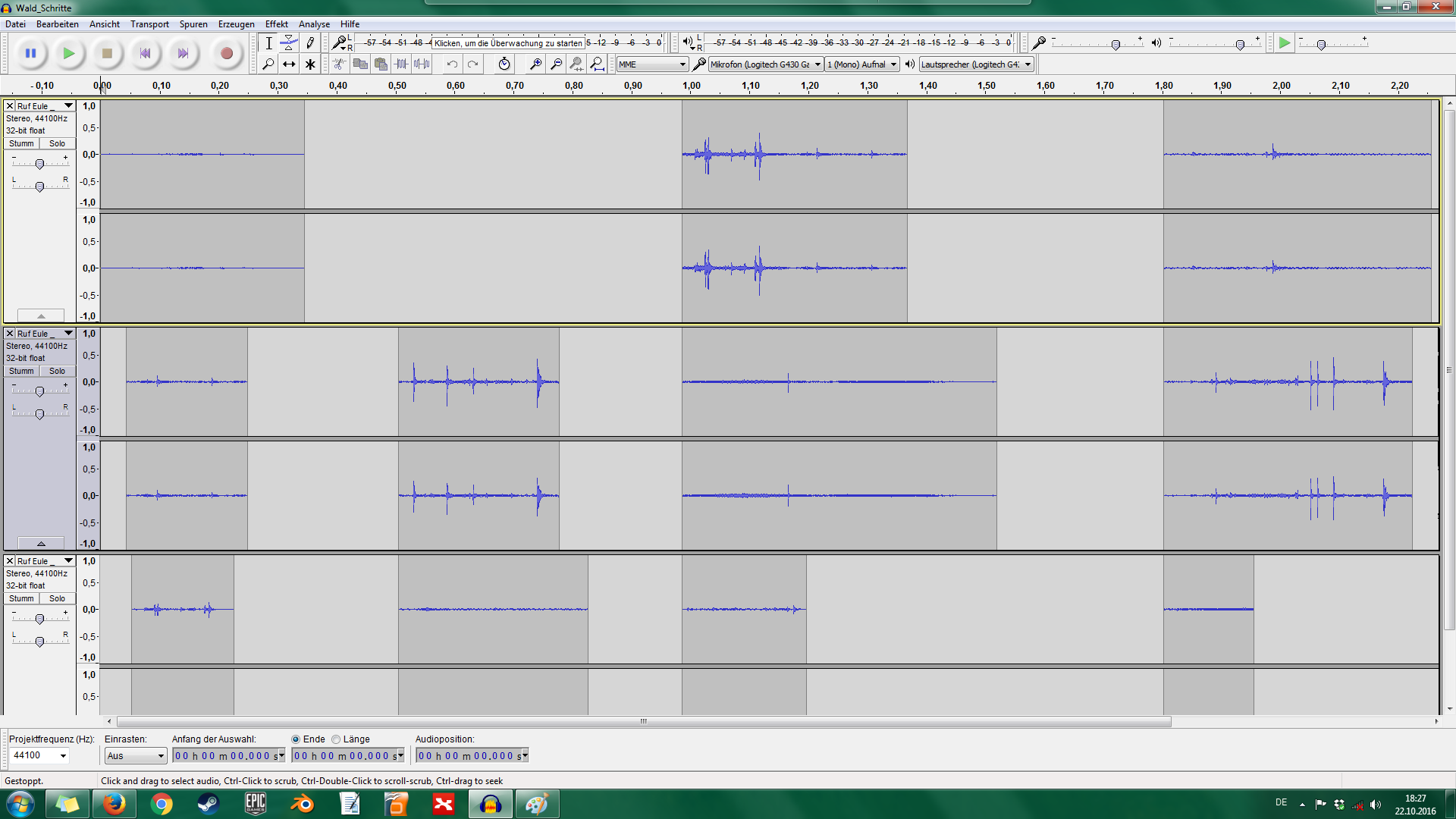Toggle Solo on first Ruf Eule track

pos(57,143)
